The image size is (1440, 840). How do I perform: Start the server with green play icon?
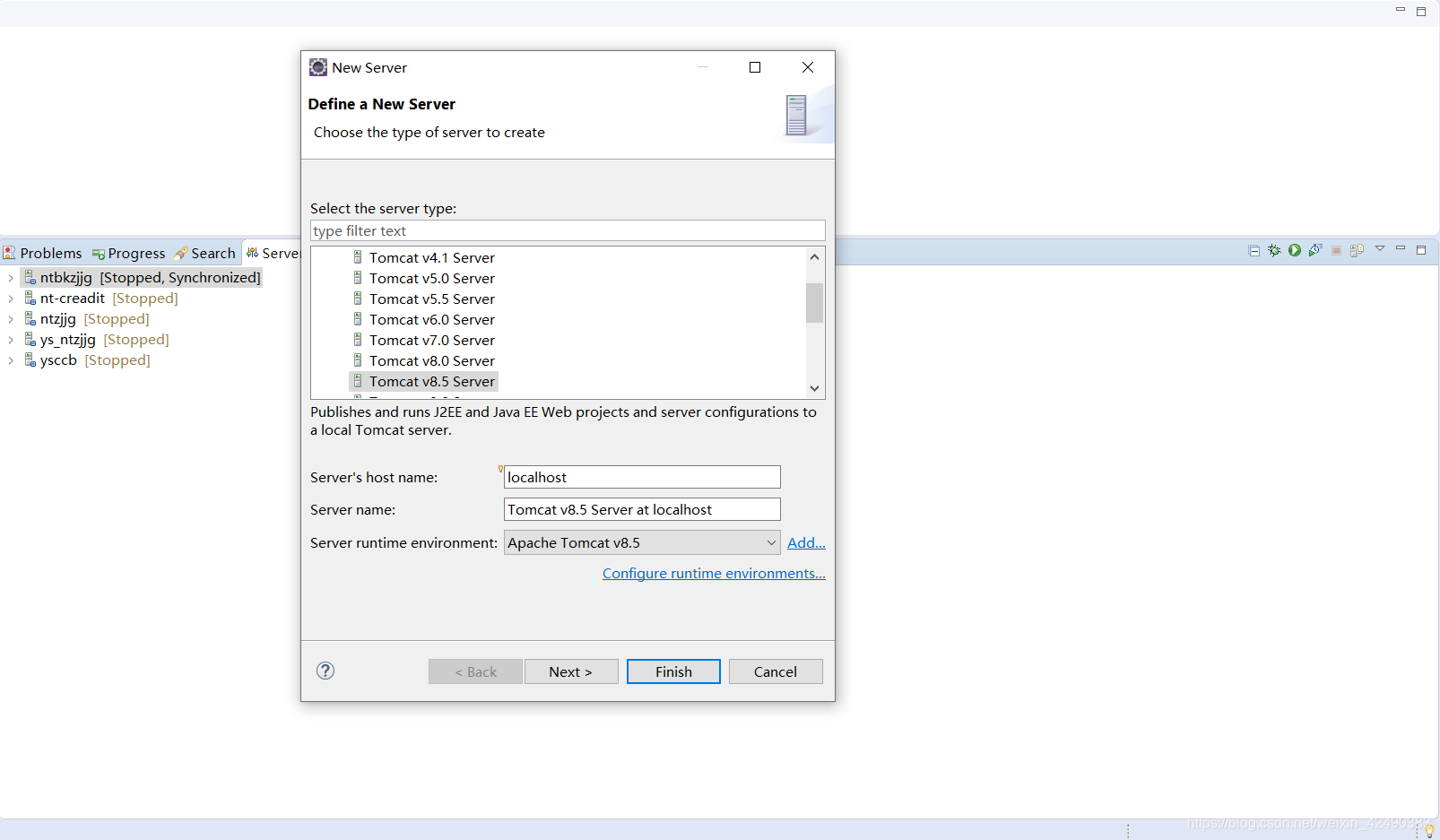point(1295,251)
